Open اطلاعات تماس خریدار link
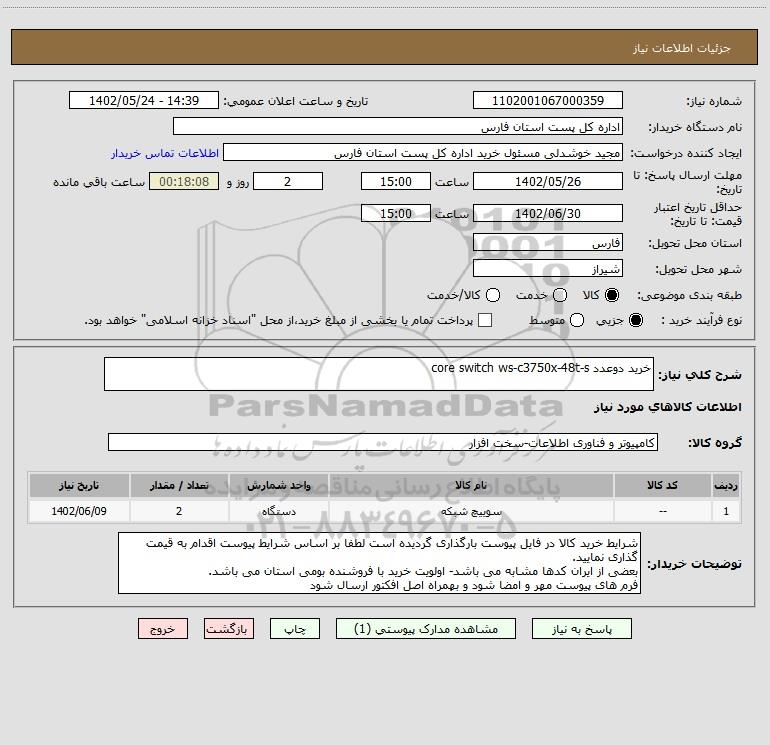 point(165,153)
